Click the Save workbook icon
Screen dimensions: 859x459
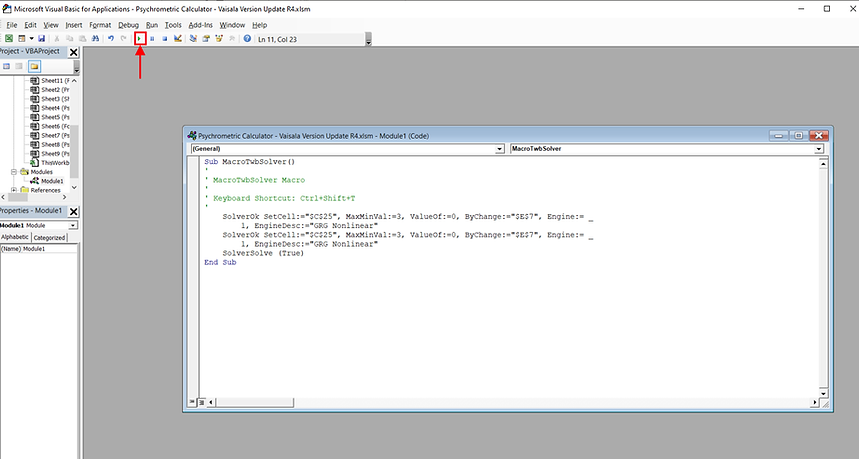coord(41,39)
